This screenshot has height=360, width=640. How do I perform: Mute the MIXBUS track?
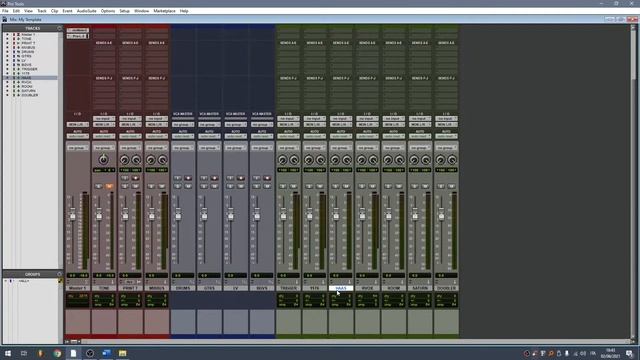tap(162, 186)
